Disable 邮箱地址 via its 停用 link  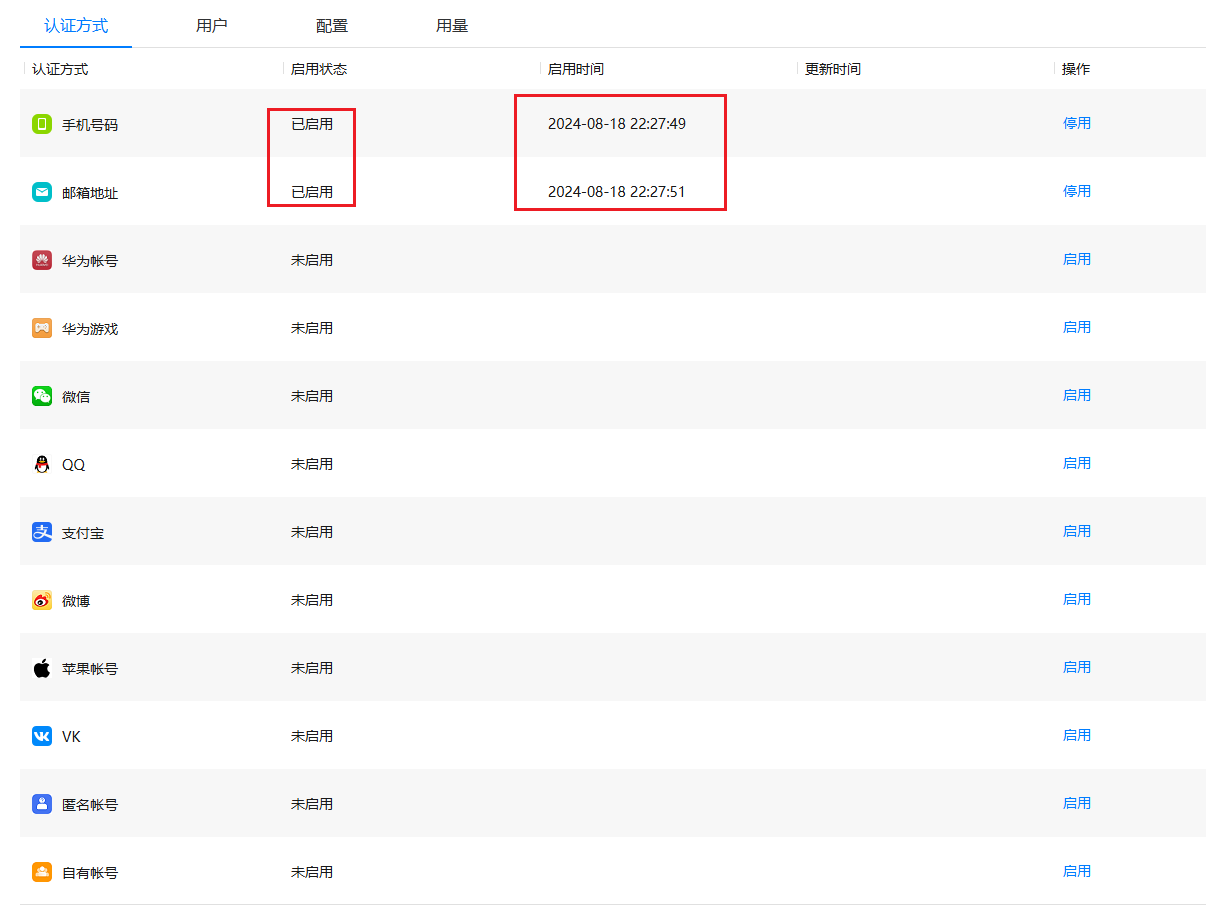(x=1077, y=191)
